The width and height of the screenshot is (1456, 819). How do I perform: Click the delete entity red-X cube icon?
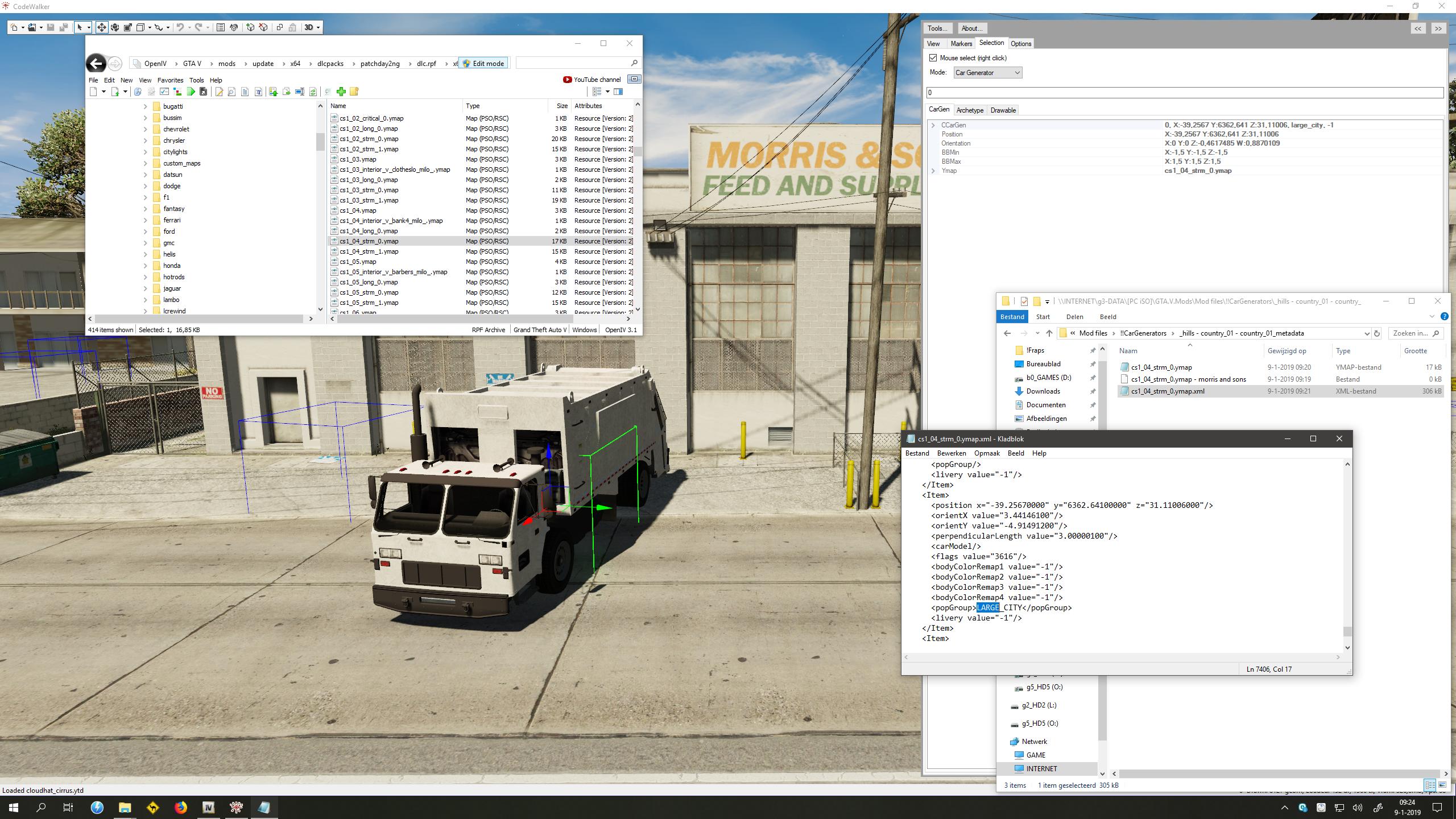tap(263, 27)
